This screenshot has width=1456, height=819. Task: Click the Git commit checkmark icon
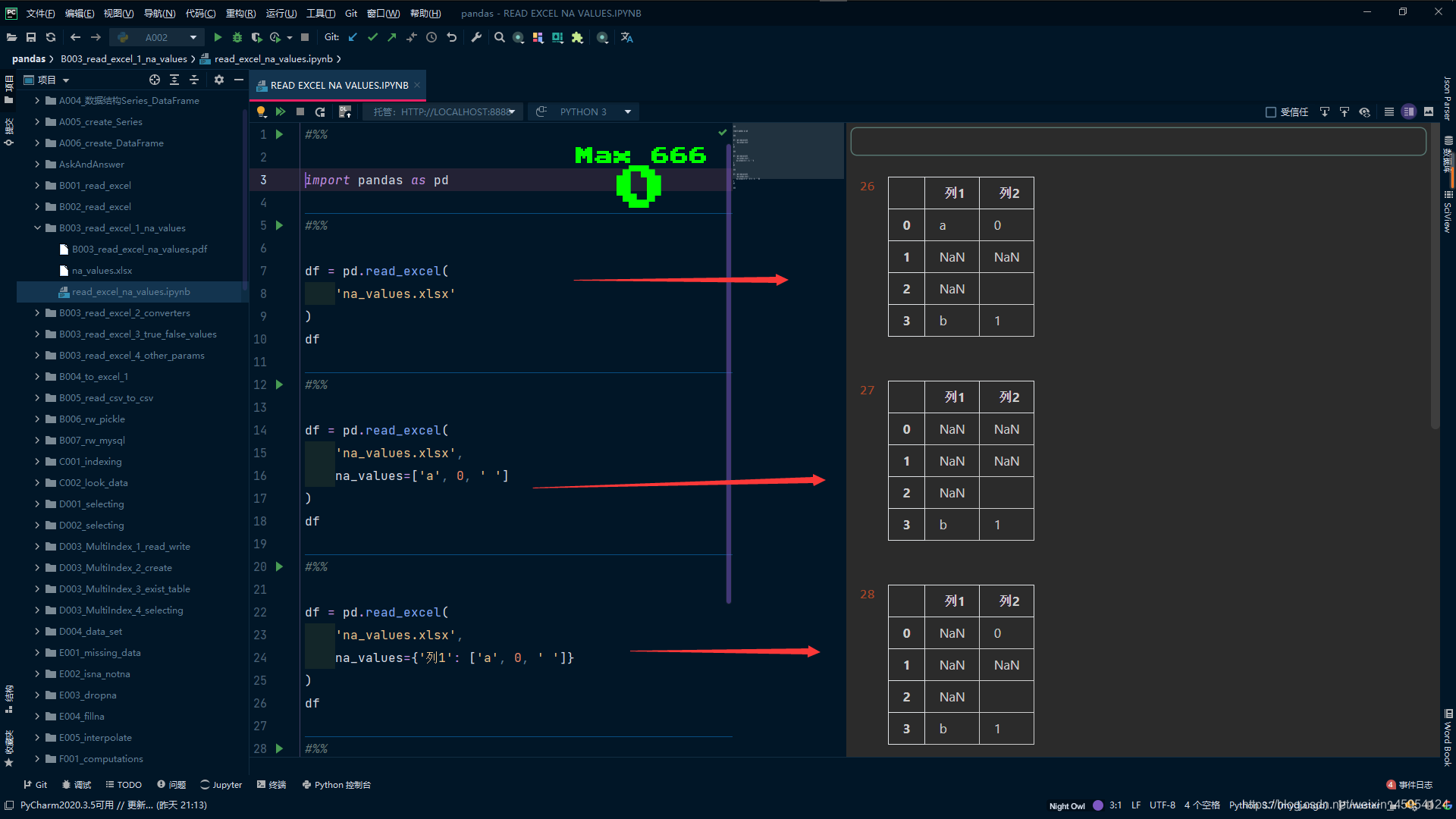point(372,37)
